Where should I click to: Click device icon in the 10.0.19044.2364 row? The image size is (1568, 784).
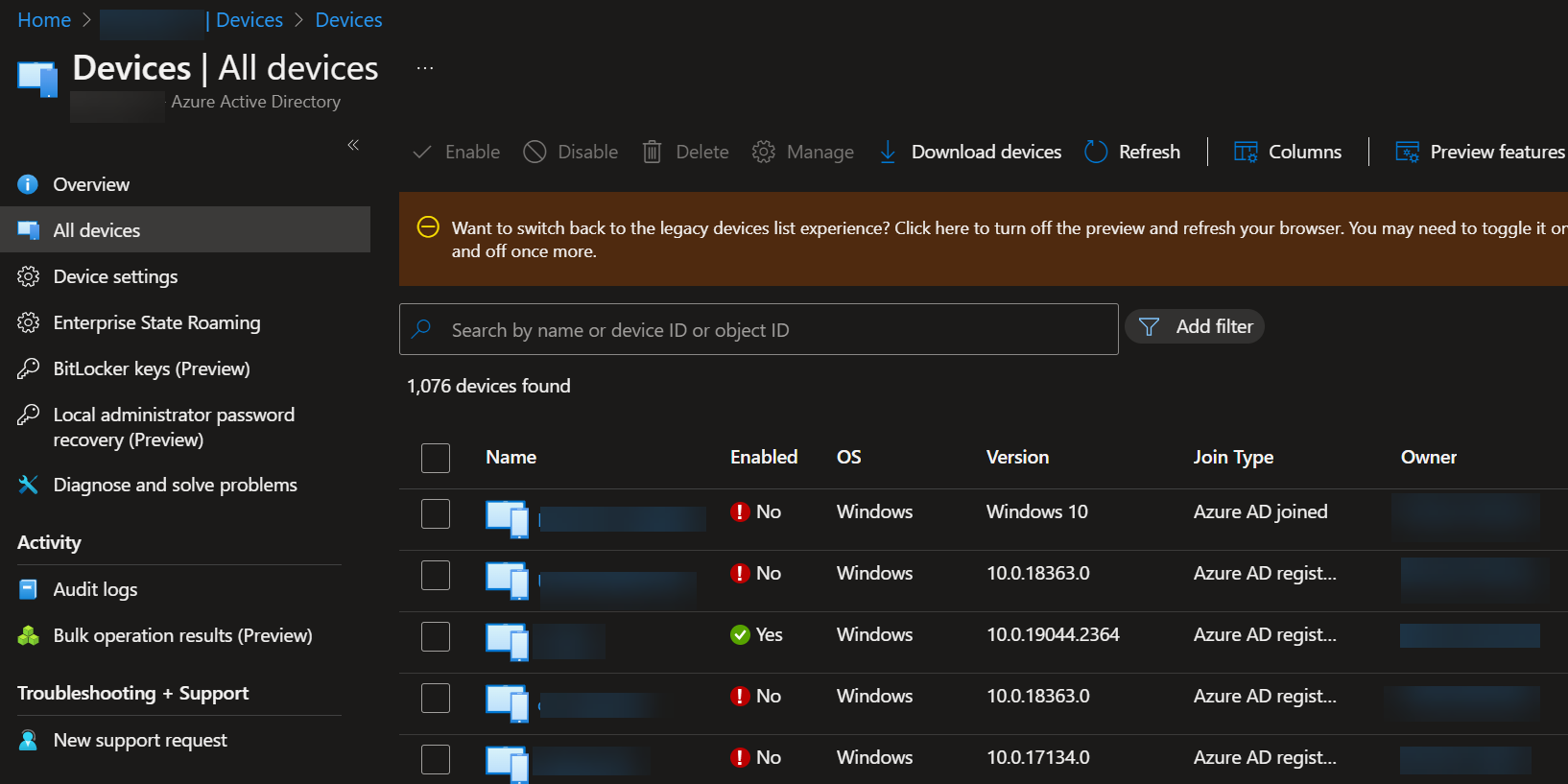[x=507, y=641]
